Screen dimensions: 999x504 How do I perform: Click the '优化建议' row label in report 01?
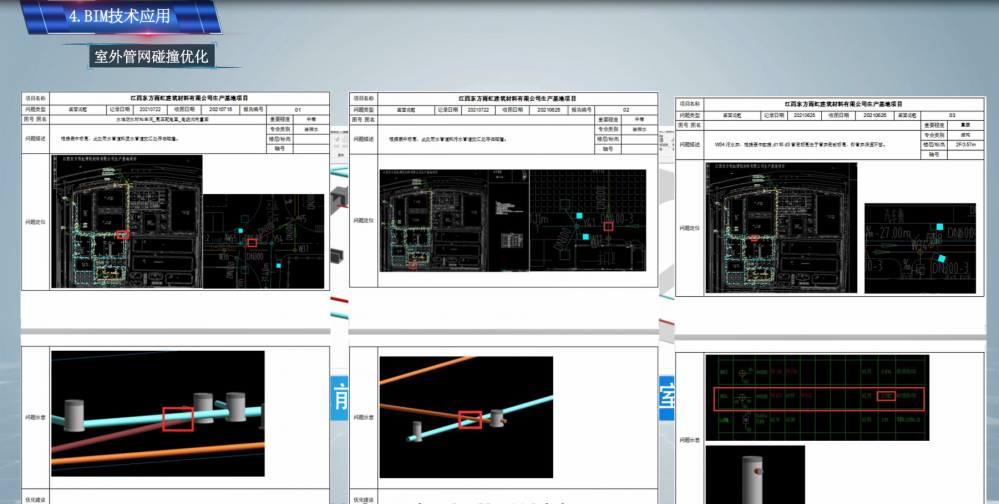pos(35,499)
